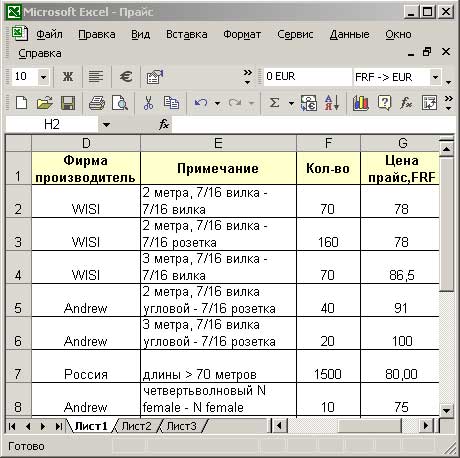
Task: Print the sheet with printer icon
Action: point(97,103)
